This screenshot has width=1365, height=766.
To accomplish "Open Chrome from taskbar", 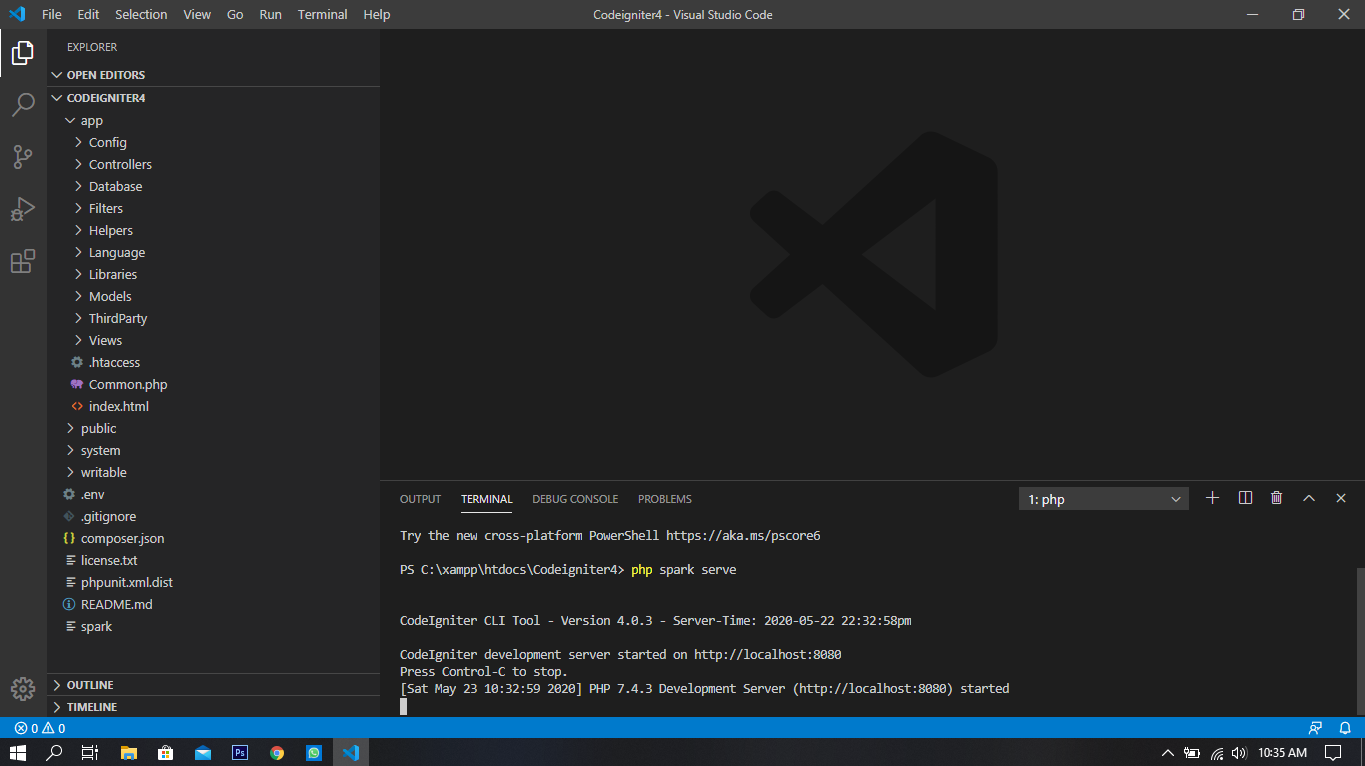I will click(x=277, y=753).
